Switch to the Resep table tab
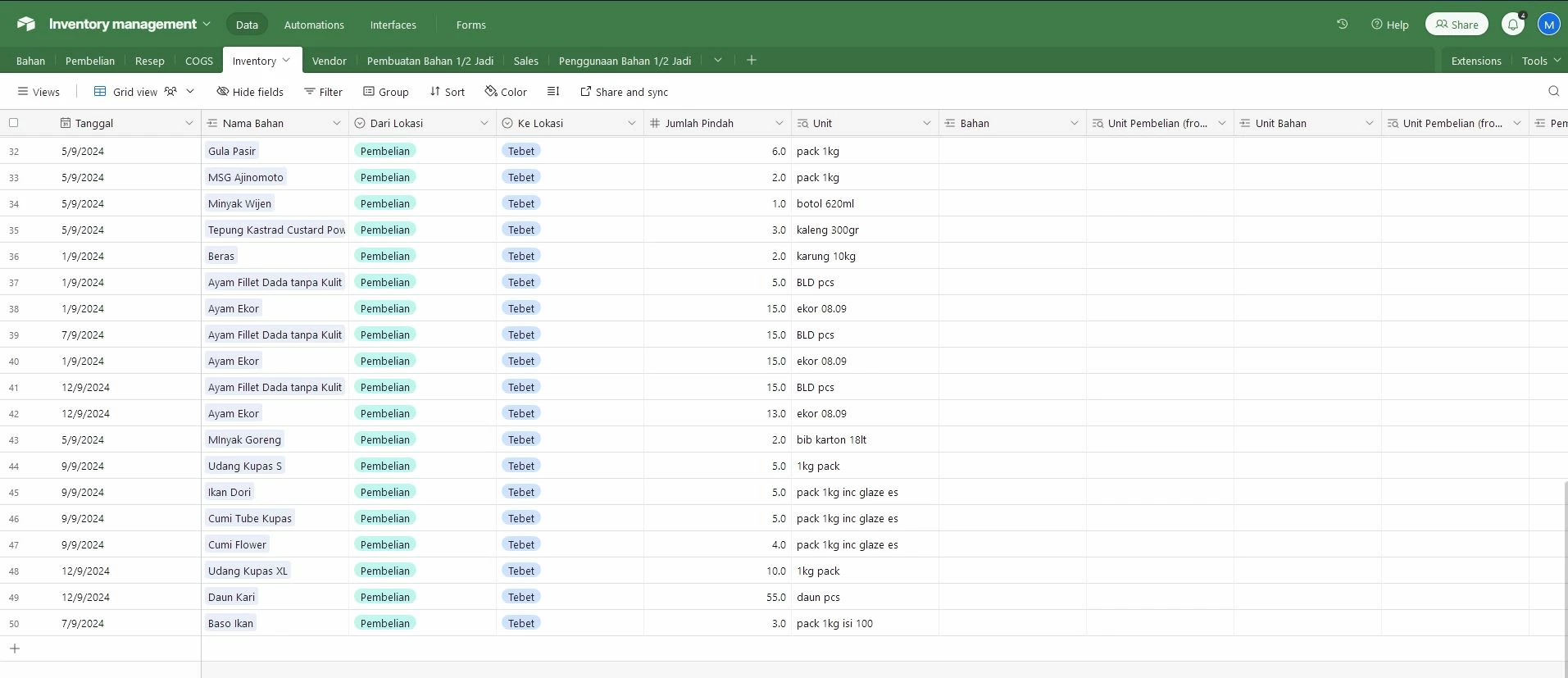Image resolution: width=1568 pixels, height=678 pixels. [150, 61]
